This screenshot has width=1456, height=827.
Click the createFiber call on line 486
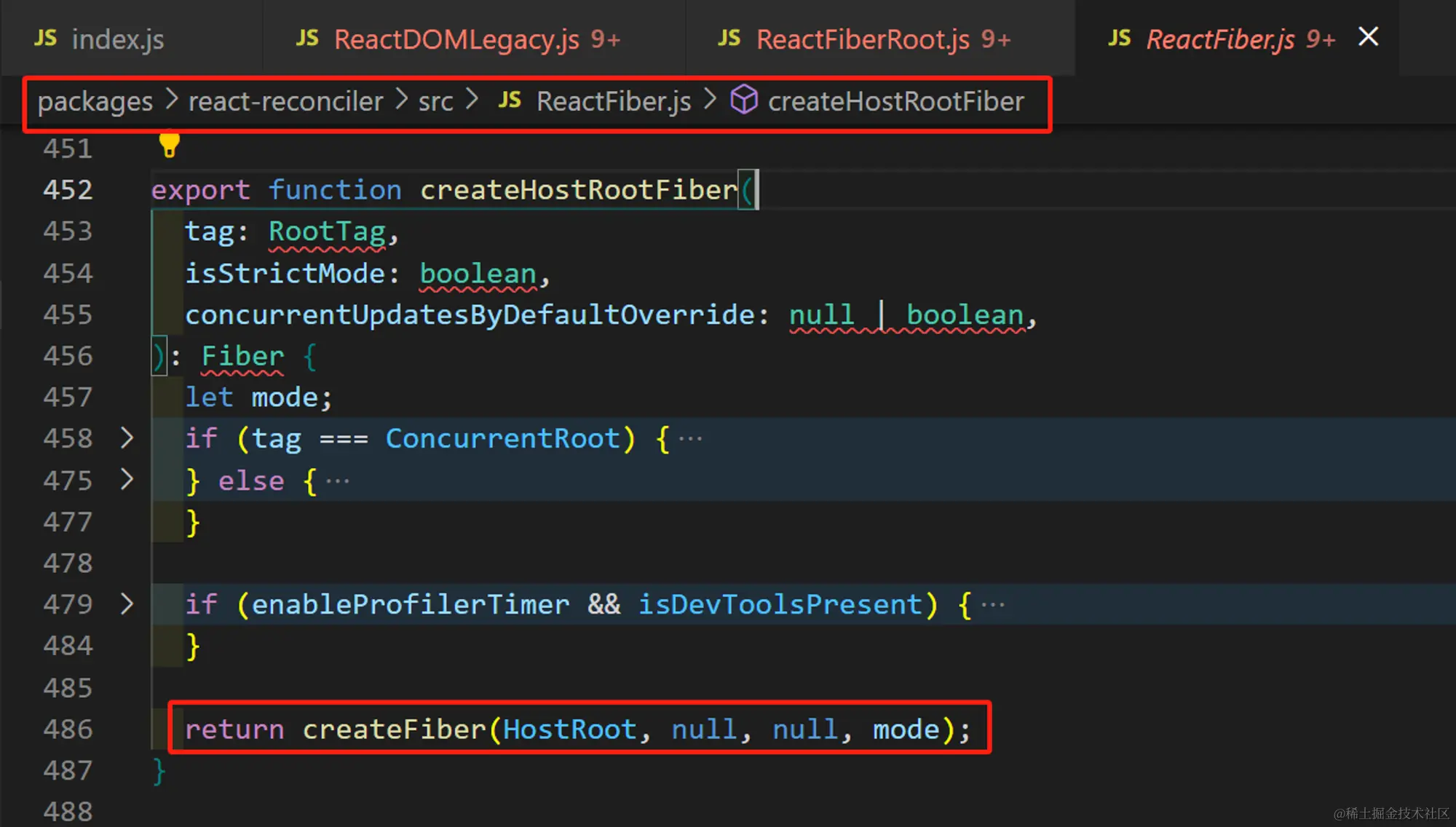click(394, 729)
